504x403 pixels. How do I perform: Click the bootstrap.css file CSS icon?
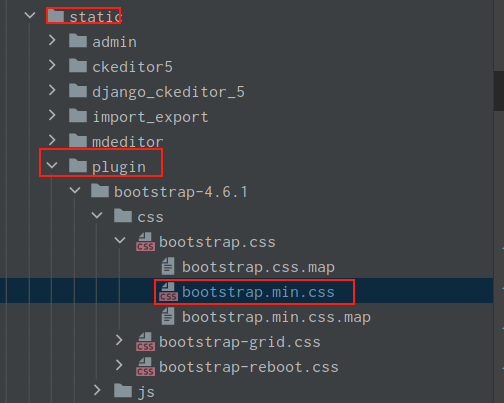coord(145,242)
